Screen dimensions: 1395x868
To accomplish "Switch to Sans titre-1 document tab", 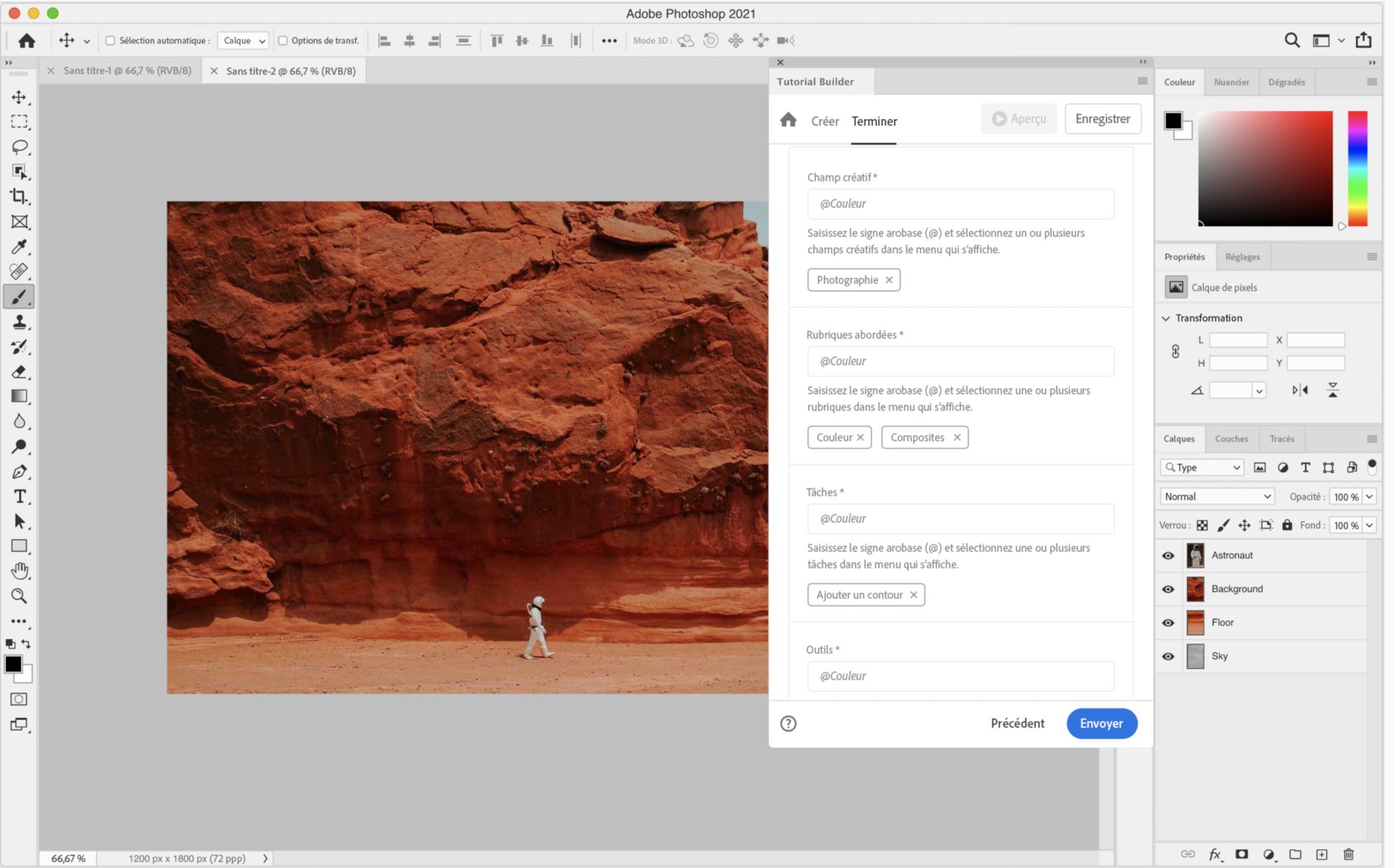I will pos(127,71).
